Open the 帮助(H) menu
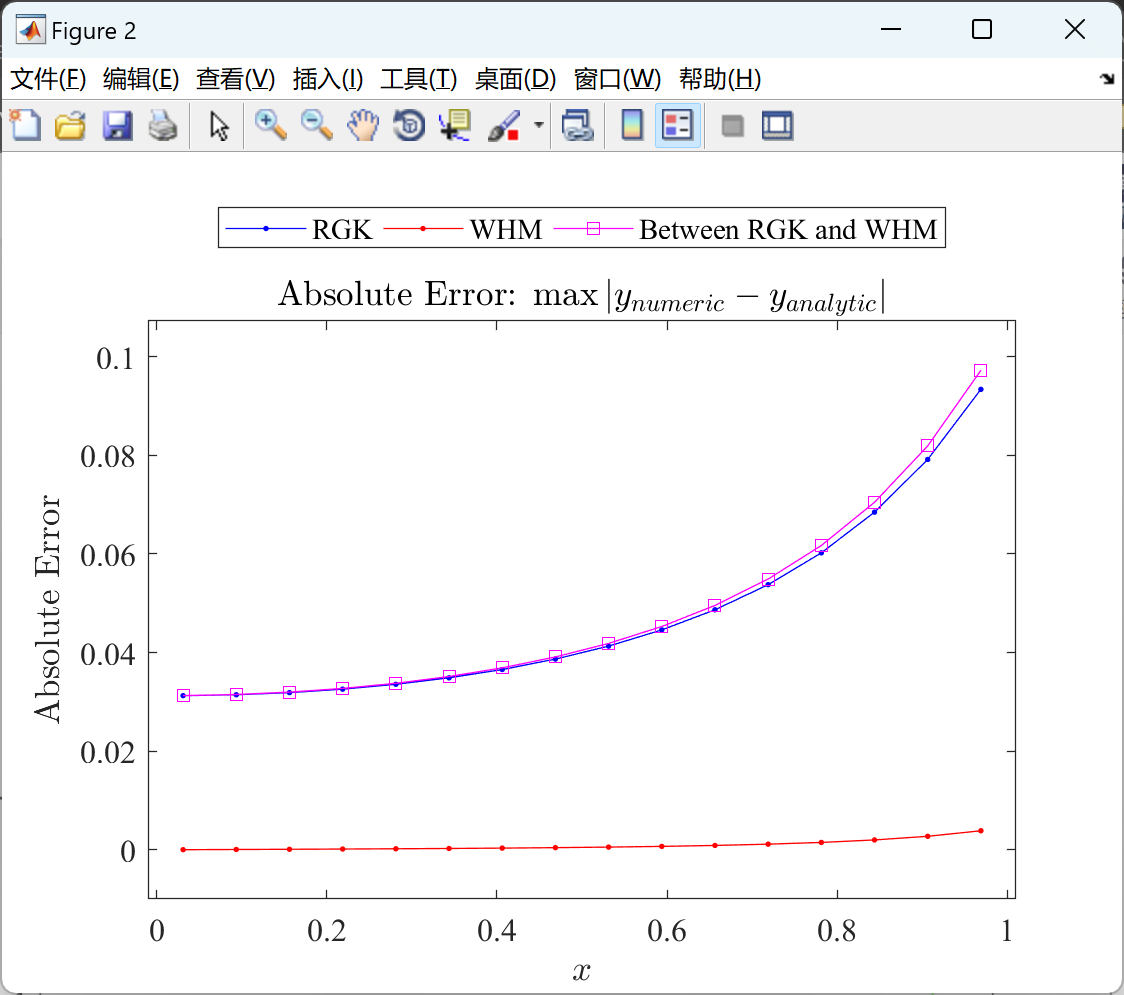 [x=720, y=79]
